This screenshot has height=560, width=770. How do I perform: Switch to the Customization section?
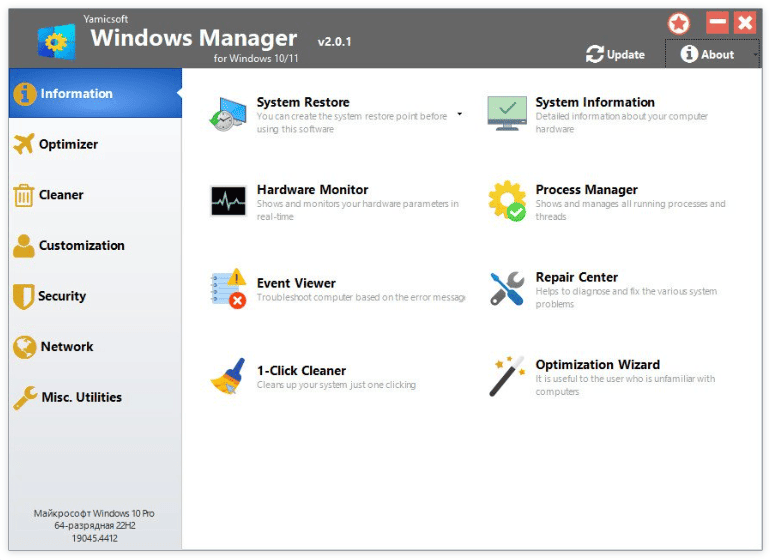95,246
